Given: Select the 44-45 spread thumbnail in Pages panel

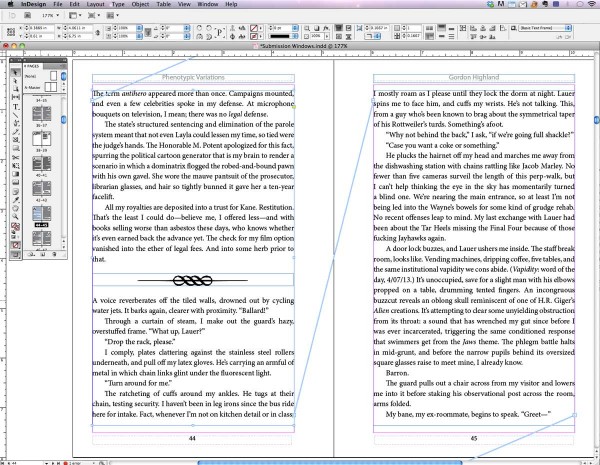Looking at the screenshot, I should (x=42, y=214).
